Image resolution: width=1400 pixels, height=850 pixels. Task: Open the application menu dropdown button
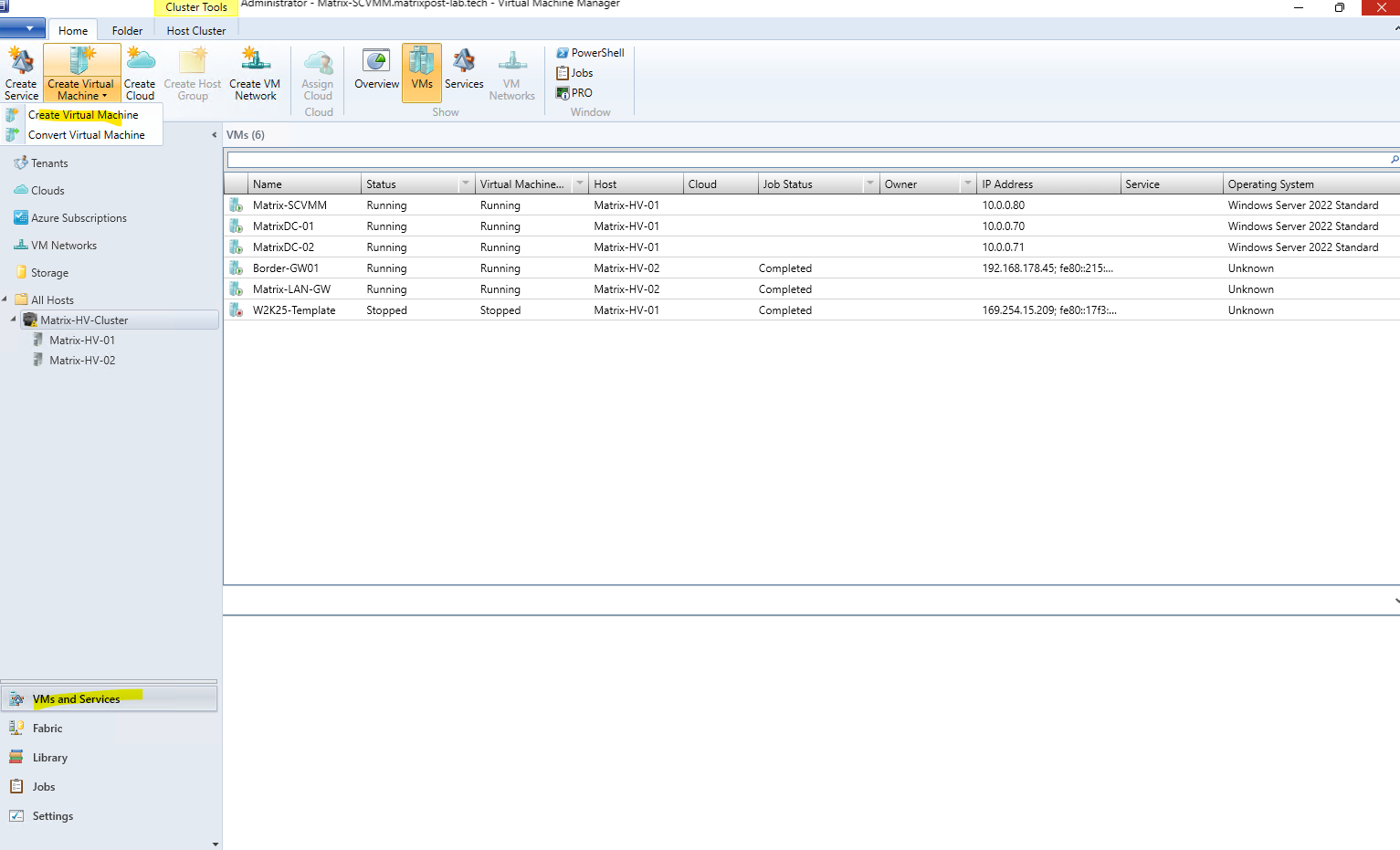[23, 28]
